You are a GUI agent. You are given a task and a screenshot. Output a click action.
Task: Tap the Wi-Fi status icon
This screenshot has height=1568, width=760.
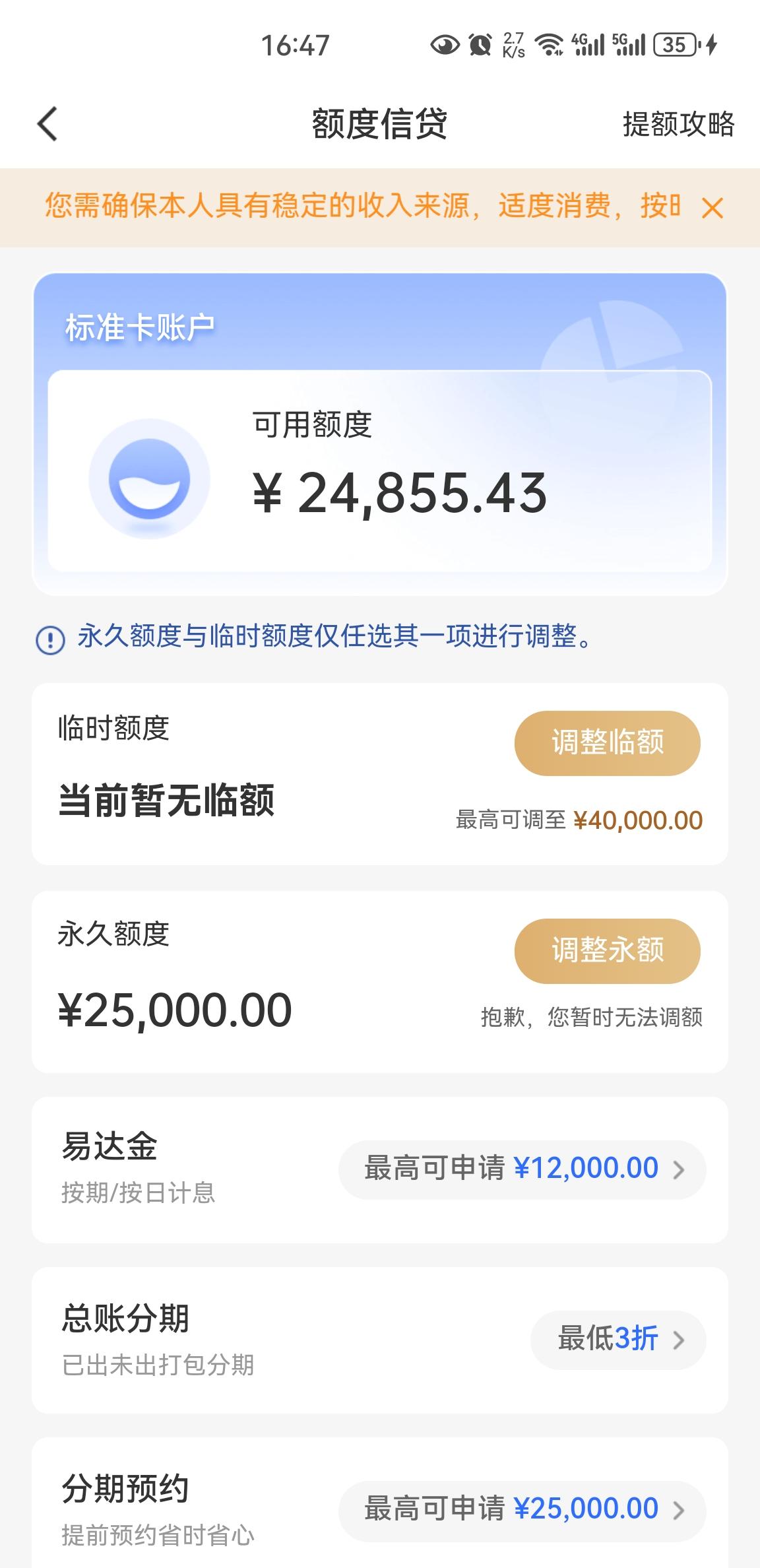549,45
